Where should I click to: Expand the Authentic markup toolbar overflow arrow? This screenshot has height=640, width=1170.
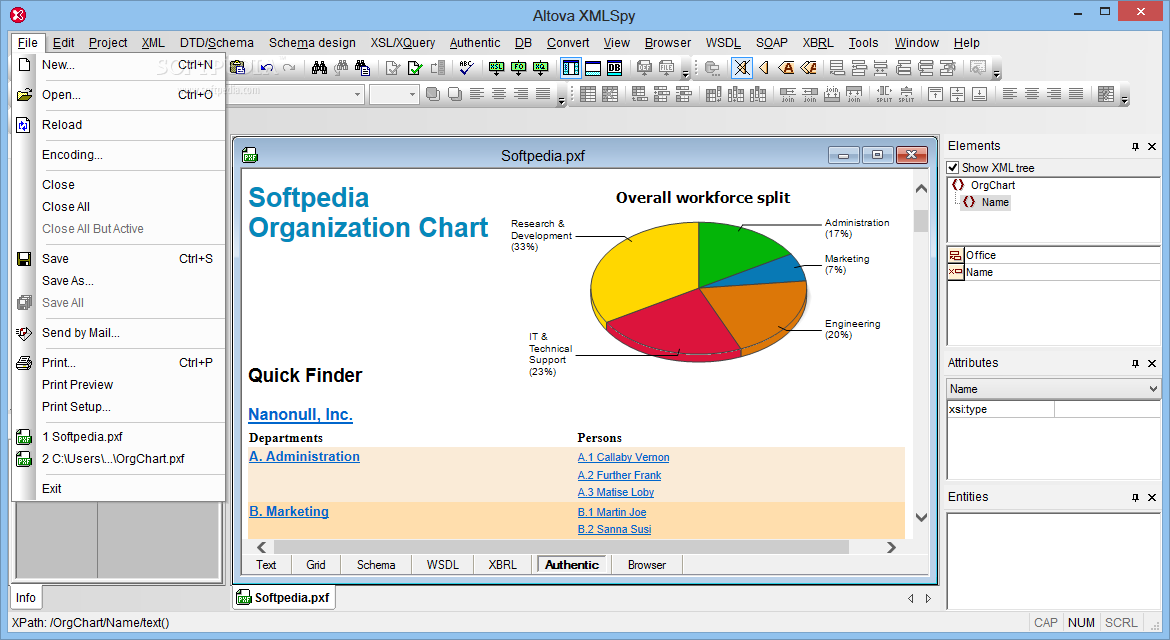(x=996, y=74)
